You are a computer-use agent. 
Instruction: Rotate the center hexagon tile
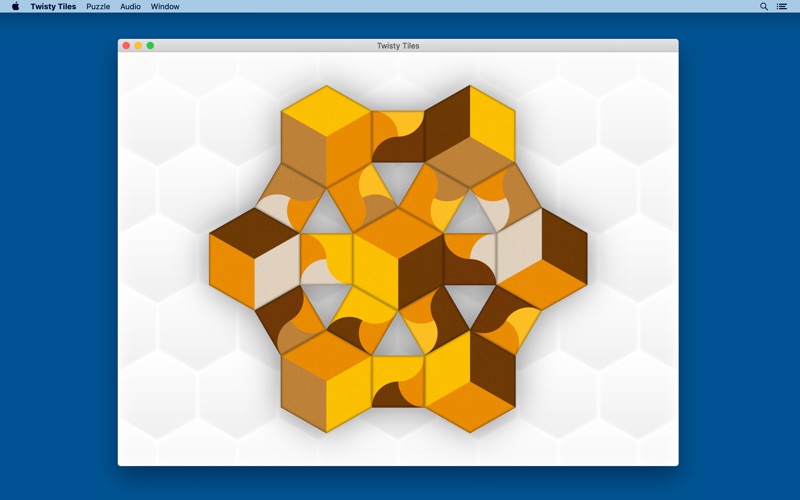coord(398,259)
